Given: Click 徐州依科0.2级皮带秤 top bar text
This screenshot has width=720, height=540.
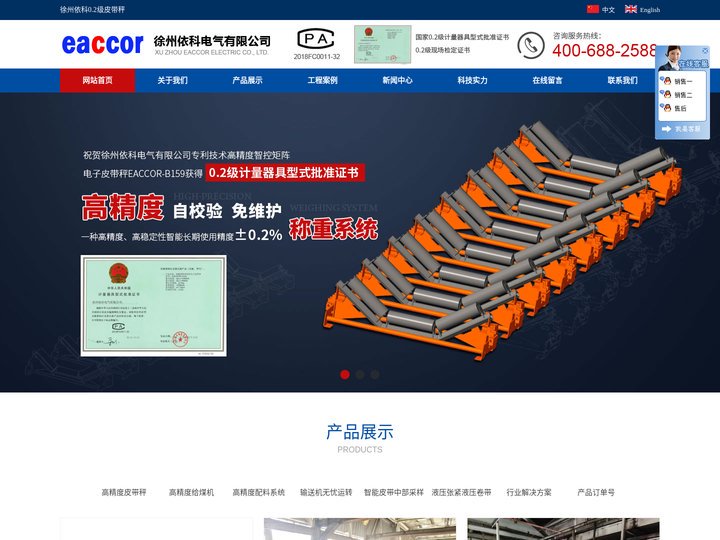Looking at the screenshot, I should coord(92,10).
